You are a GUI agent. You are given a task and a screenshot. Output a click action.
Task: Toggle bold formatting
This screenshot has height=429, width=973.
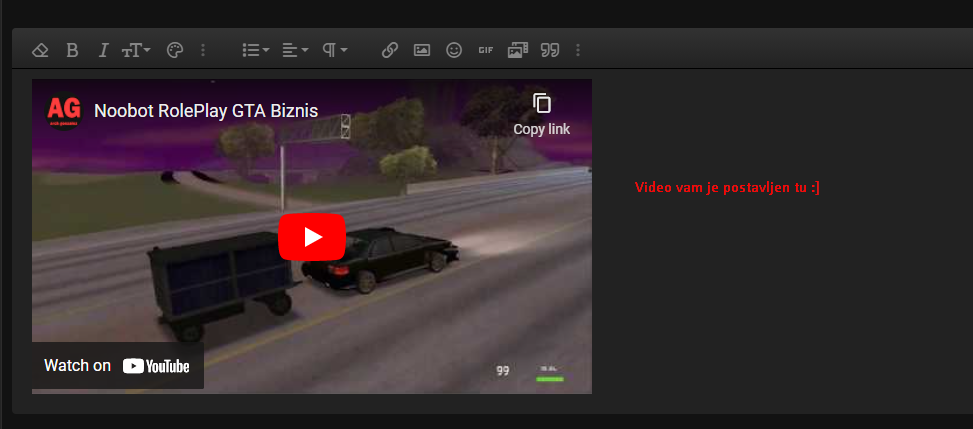pos(72,50)
